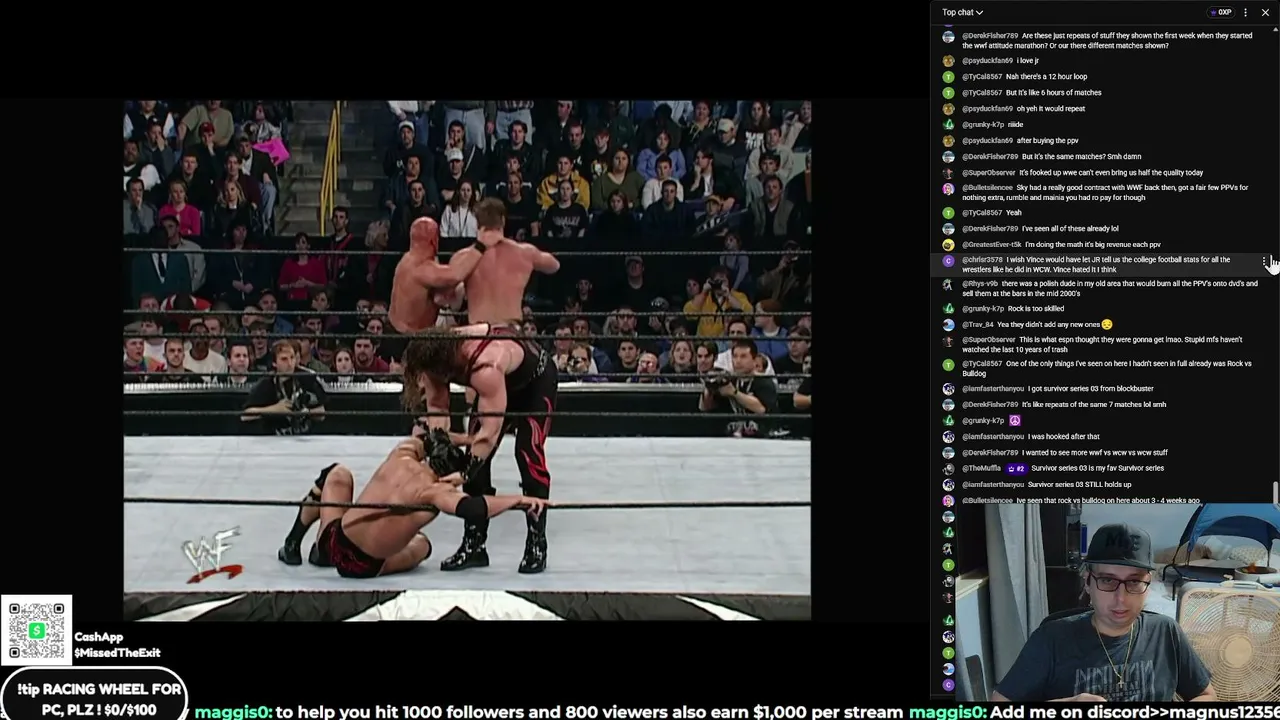
Task: Click message text "after buying the ppv"
Action: pos(1047,141)
